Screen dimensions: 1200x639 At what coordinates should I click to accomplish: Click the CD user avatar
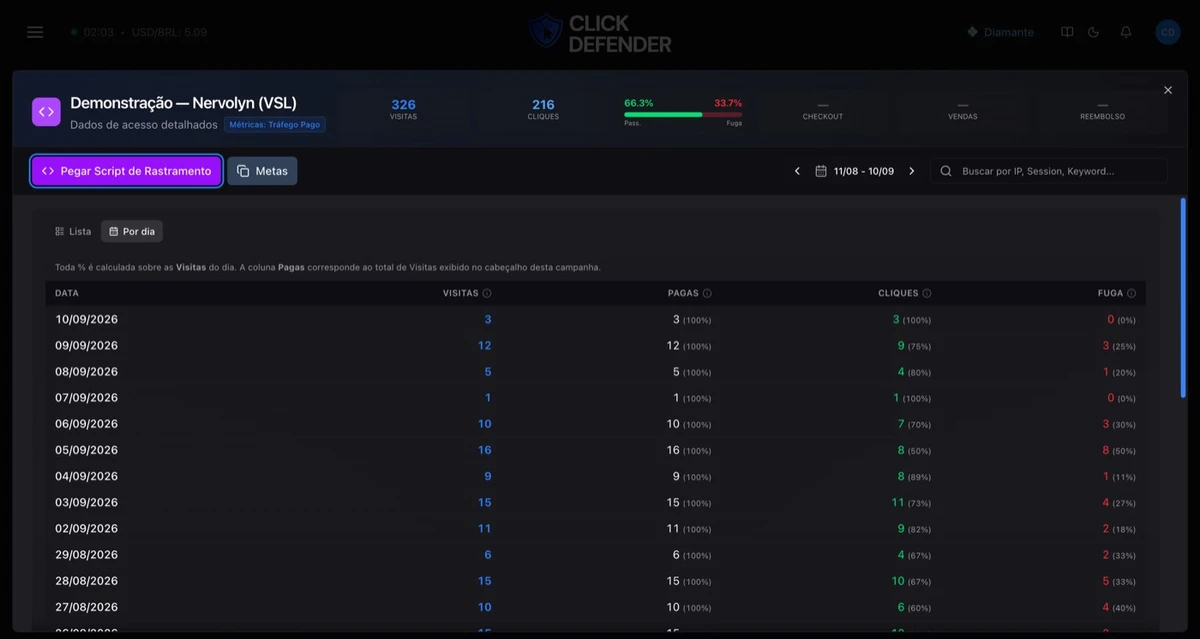pyautogui.click(x=1167, y=32)
